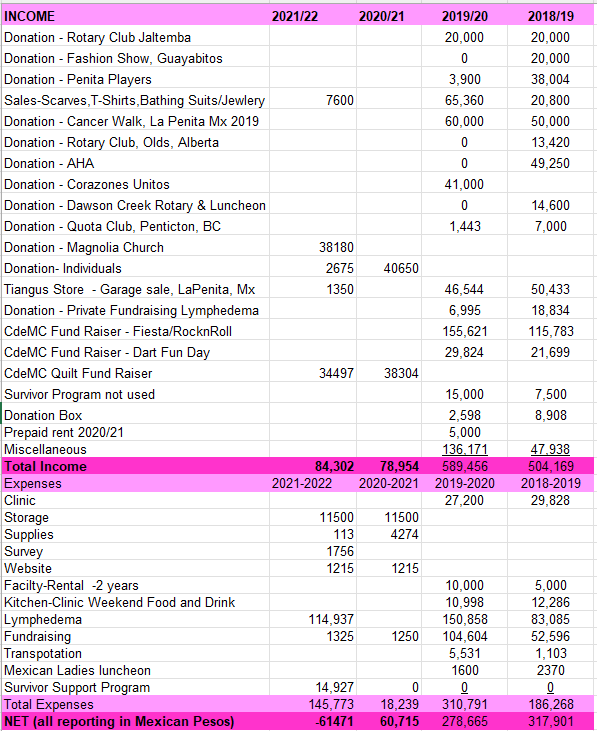This screenshot has height=731, width=597.
Task: Click the NET value -61471 cell
Action: click(x=313, y=721)
